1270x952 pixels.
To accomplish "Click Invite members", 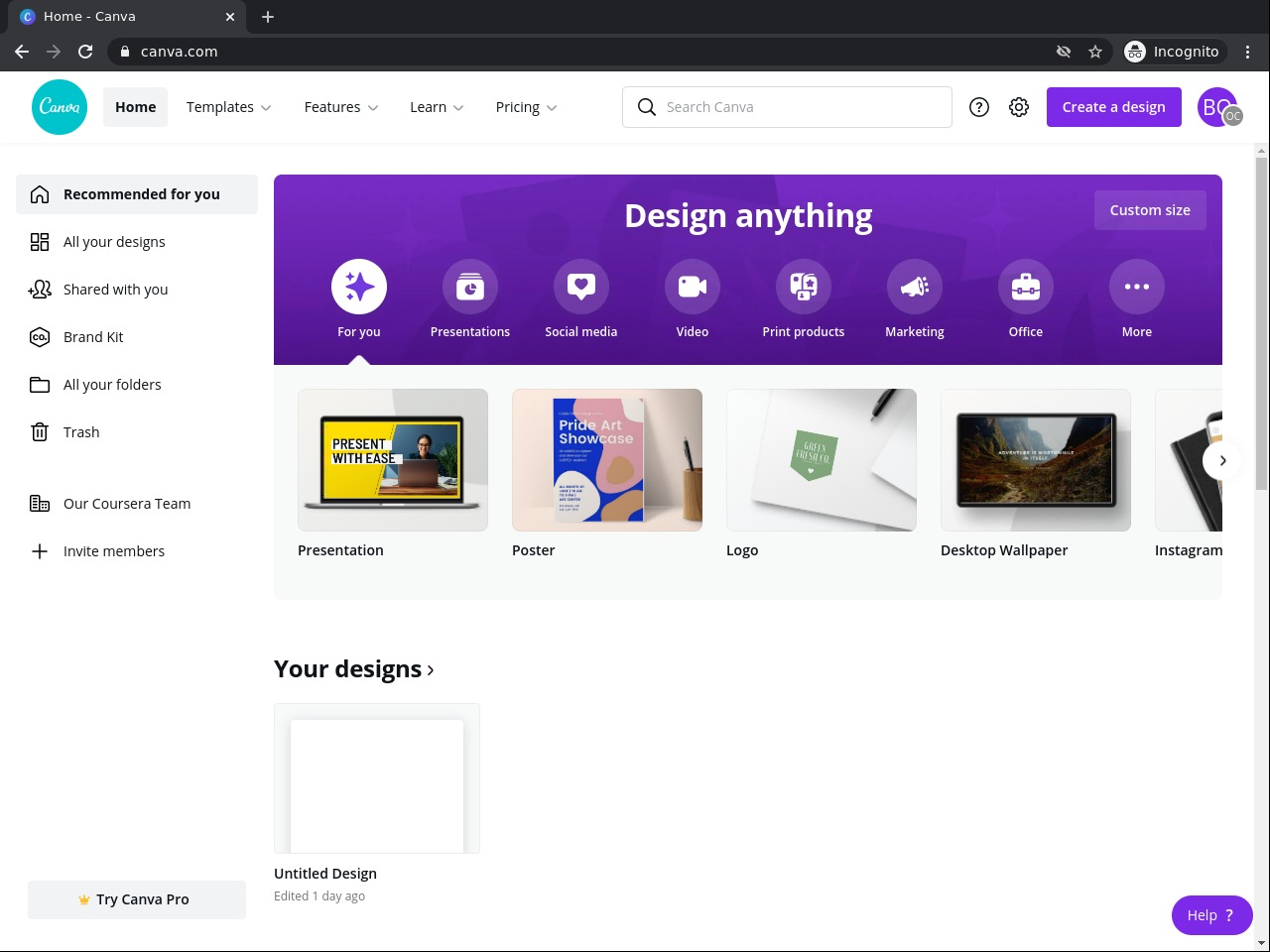I will pyautogui.click(x=137, y=551).
